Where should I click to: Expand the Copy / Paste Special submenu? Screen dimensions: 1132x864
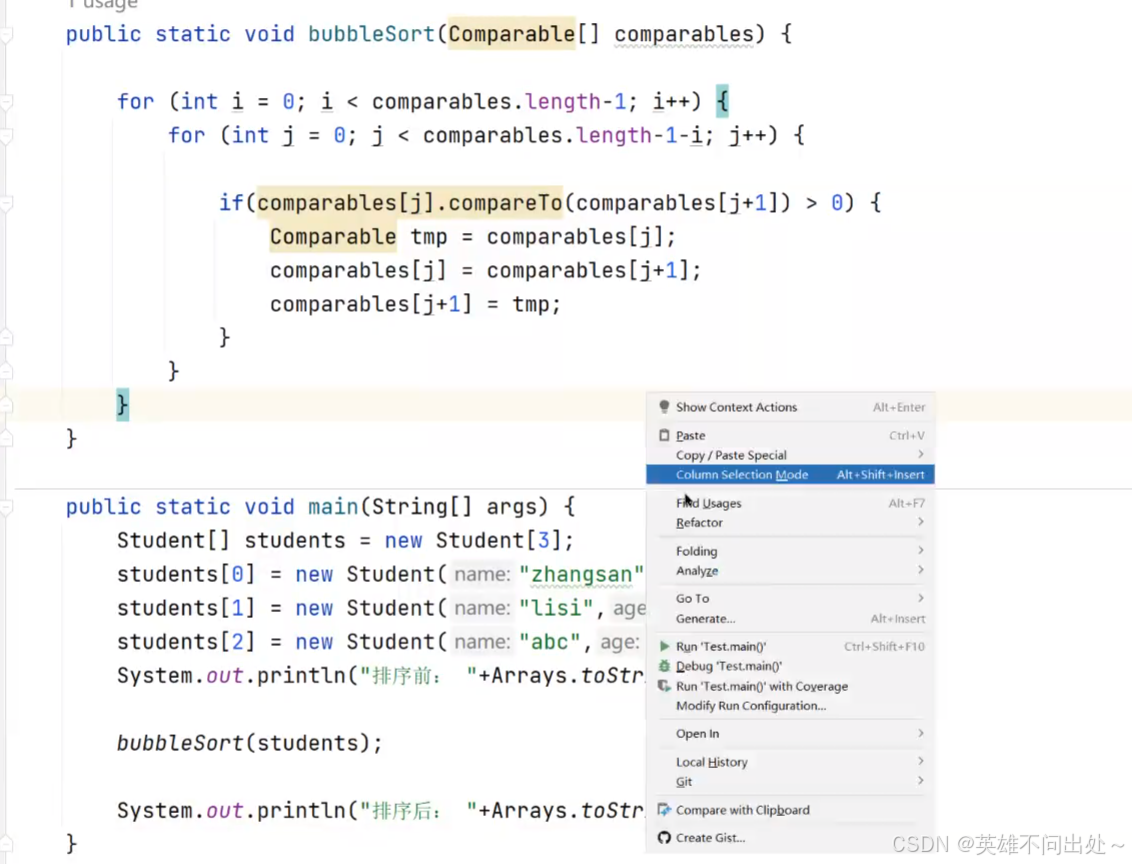tap(791, 455)
